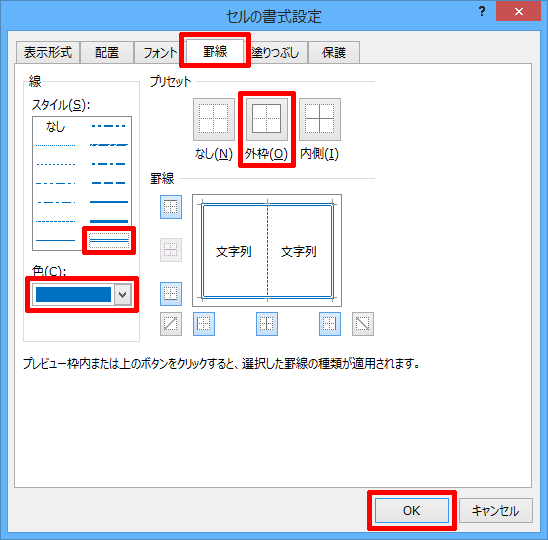The width and height of the screenshot is (548, 540).
Task: Click the キャンセル button
Action: (x=496, y=511)
